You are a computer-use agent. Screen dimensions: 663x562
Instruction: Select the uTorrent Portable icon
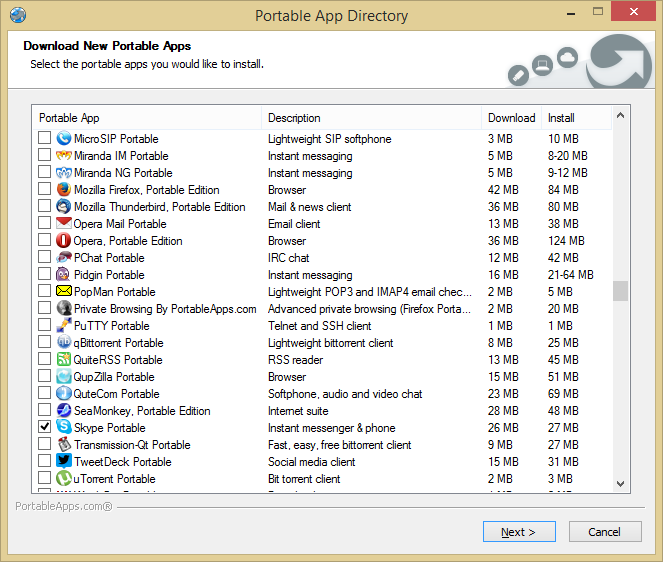(64, 479)
